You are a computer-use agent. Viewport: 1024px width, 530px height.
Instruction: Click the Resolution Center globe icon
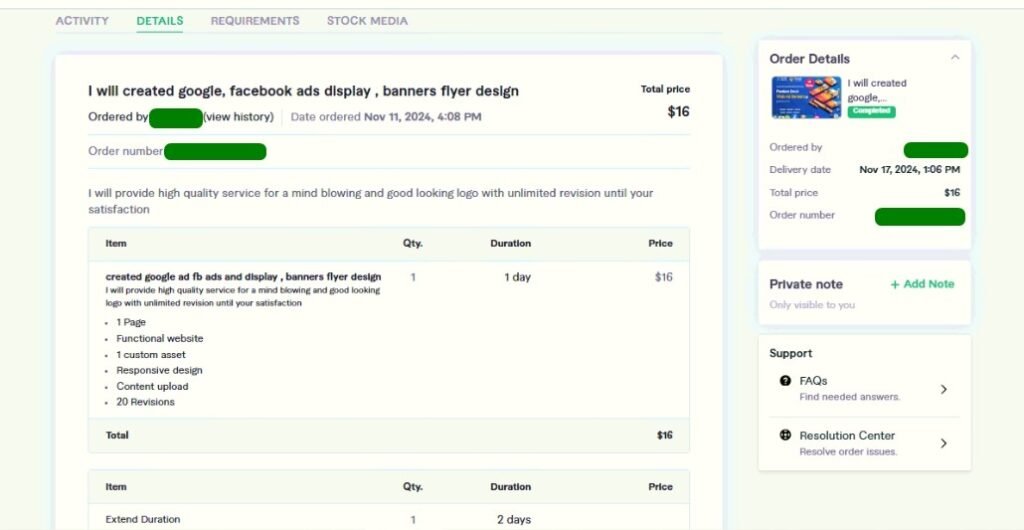pyautogui.click(x=785, y=435)
